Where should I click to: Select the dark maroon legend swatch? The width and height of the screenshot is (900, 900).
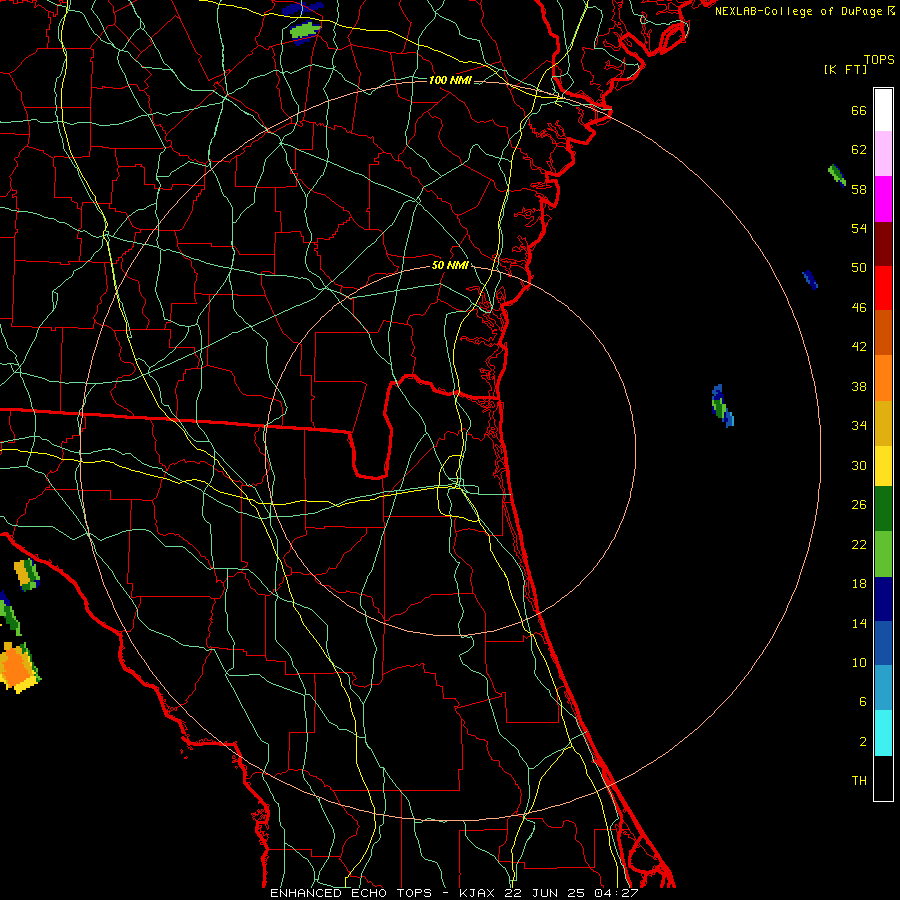point(883,243)
